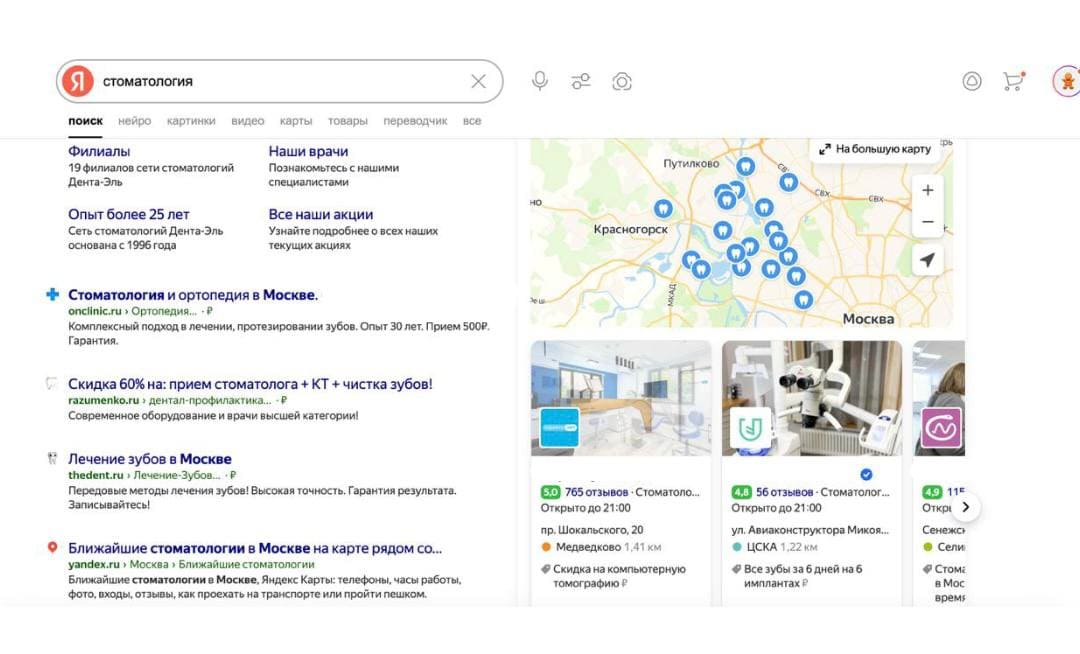Click tooth marker near Путилково label
The width and height of the screenshot is (1080, 654).
click(x=745, y=166)
